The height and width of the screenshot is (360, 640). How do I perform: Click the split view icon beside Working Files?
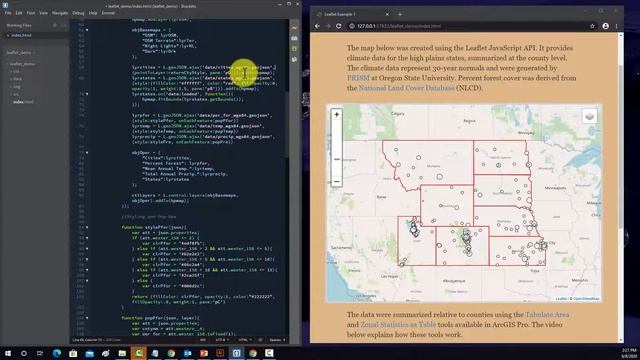(x=63, y=25)
